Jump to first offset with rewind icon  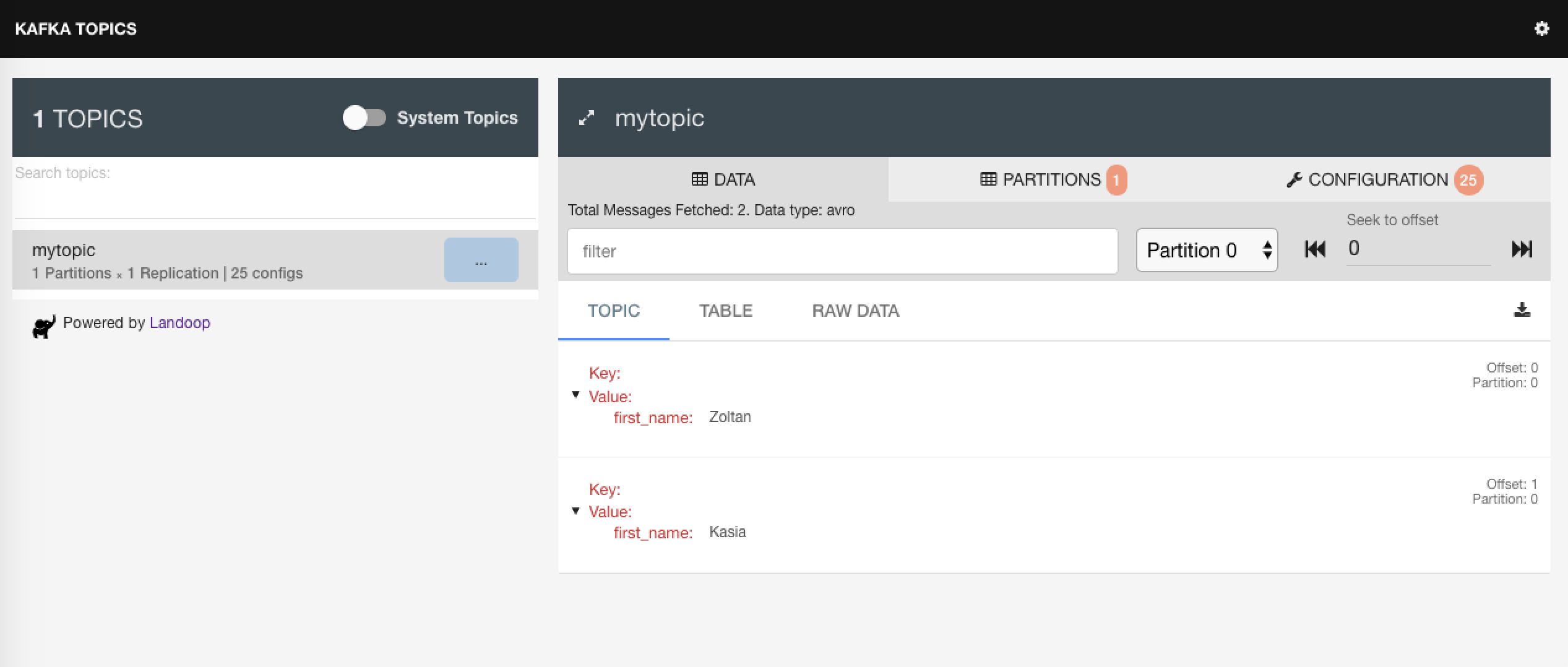(1315, 249)
